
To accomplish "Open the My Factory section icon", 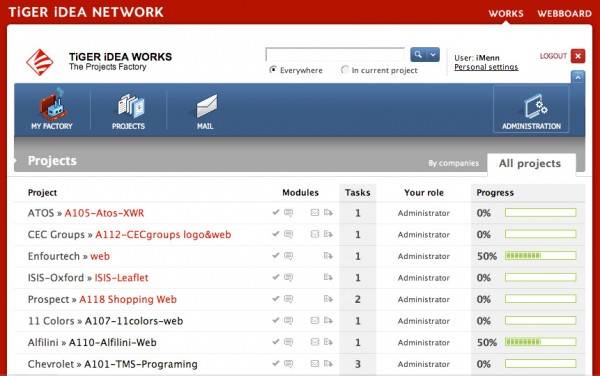I will click(x=53, y=104).
